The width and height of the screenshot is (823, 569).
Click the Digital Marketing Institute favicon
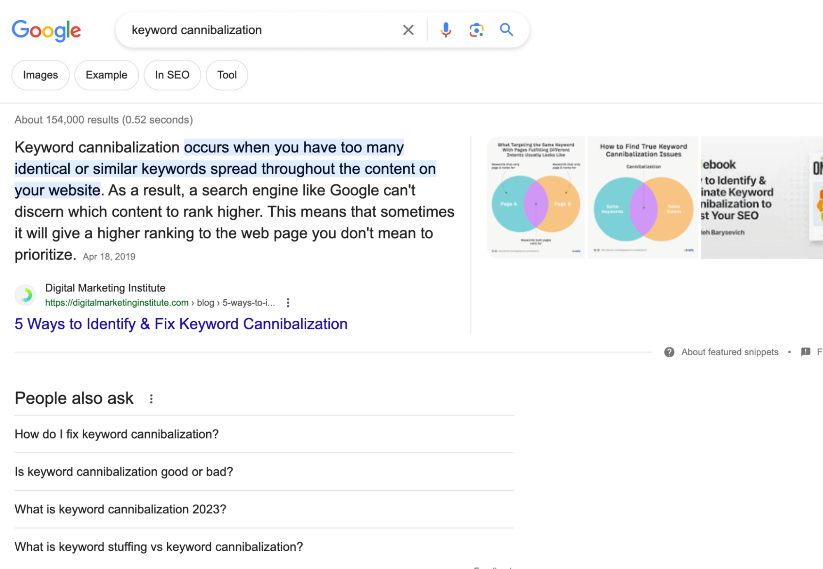click(26, 295)
